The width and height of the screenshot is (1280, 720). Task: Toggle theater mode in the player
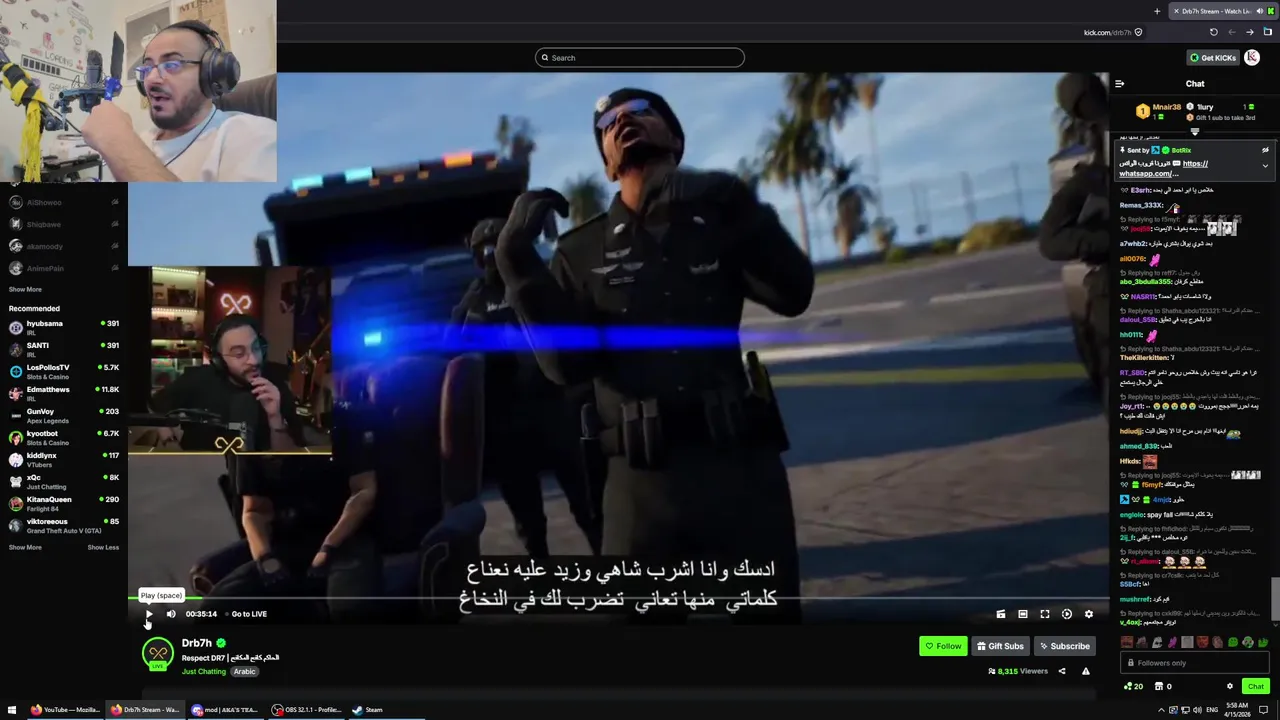click(1023, 614)
